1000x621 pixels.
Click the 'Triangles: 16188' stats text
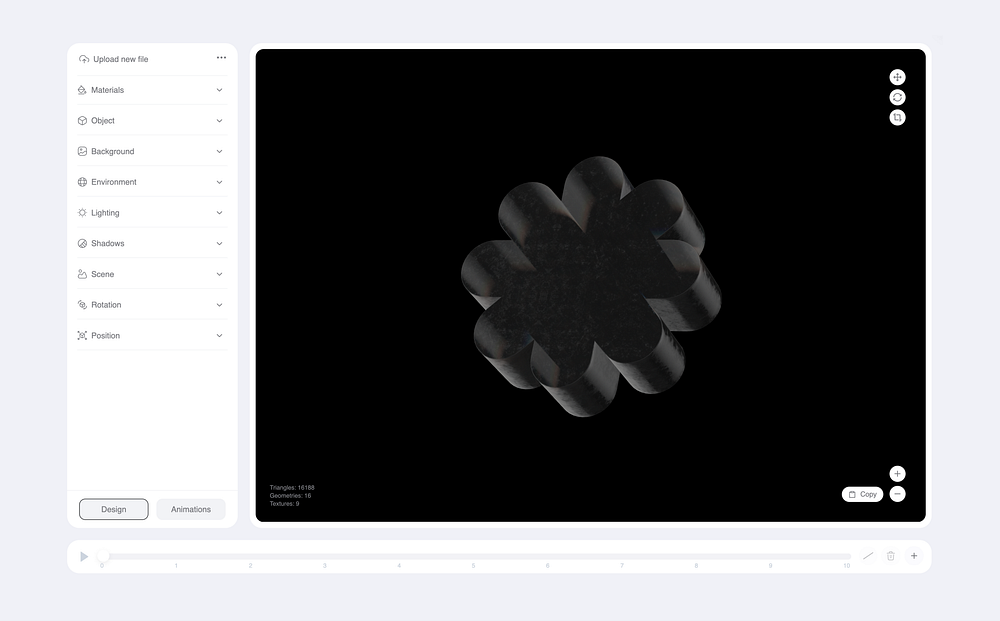click(292, 488)
